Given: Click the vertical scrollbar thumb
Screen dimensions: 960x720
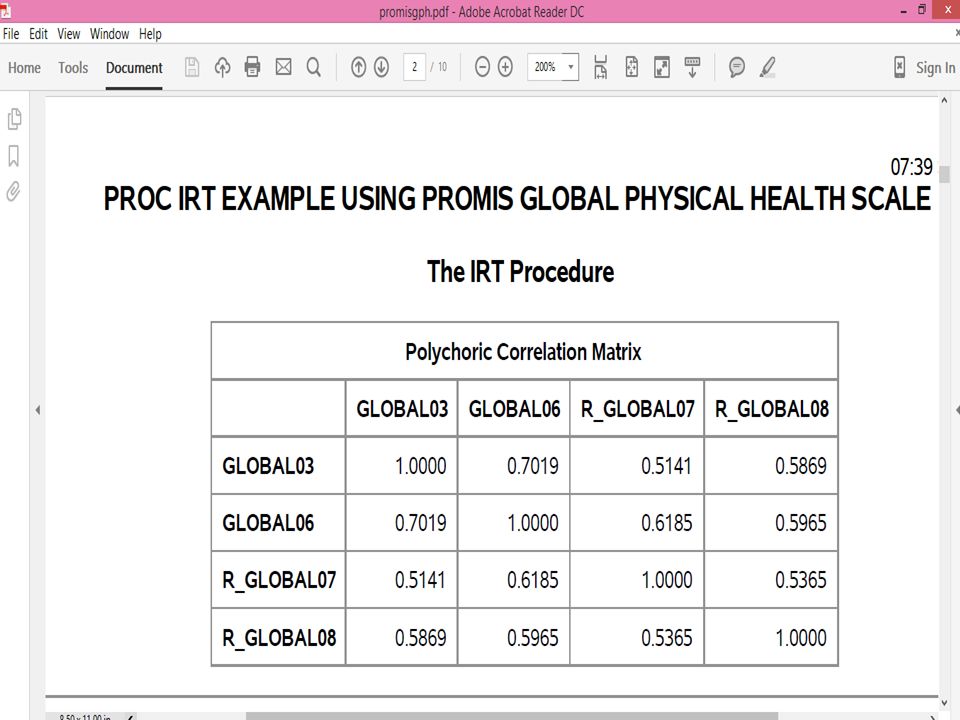Looking at the screenshot, I should click(944, 174).
